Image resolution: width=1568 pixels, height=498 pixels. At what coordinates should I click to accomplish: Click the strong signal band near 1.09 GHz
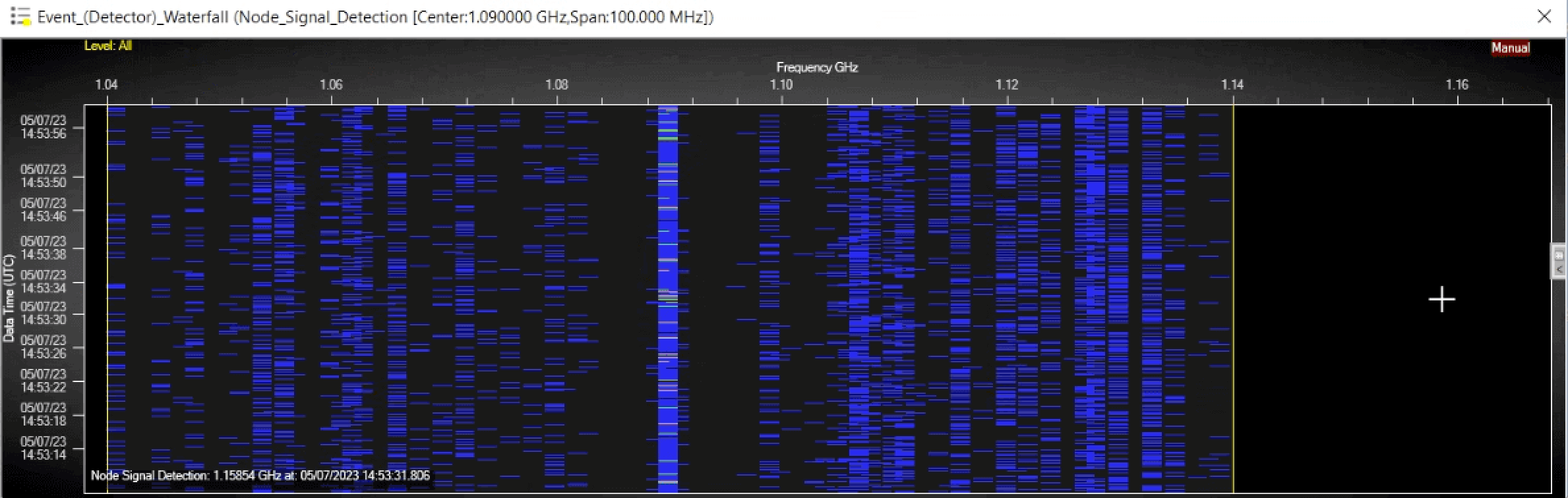(668, 296)
